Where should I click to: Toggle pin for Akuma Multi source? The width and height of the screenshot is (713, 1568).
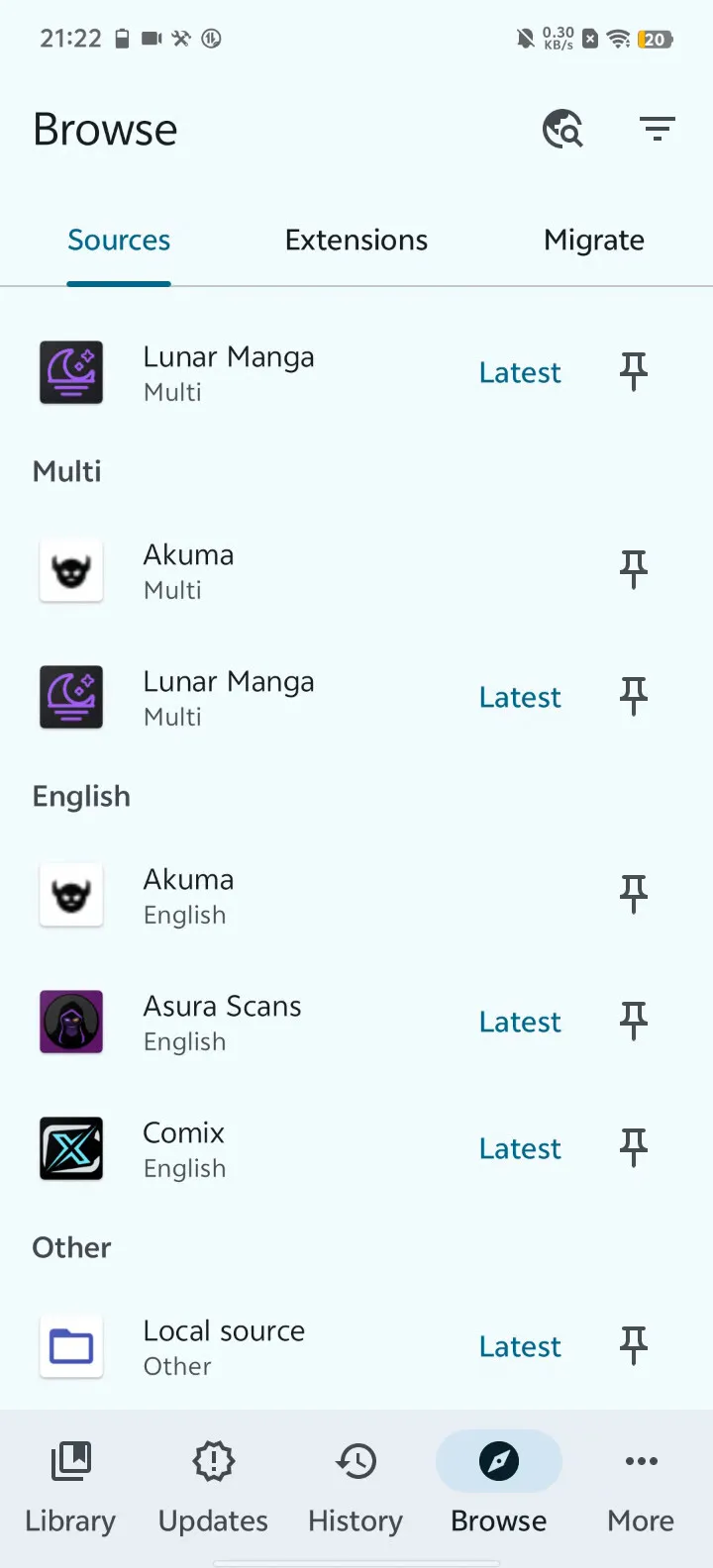pyautogui.click(x=634, y=570)
